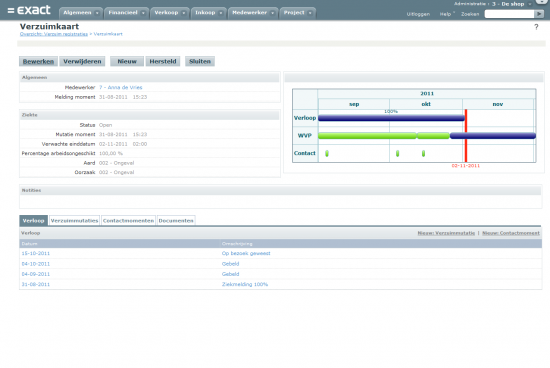Screen dimensions: 550x368
Task: Click the 'okt' month header in chart
Action: [x=426, y=104]
